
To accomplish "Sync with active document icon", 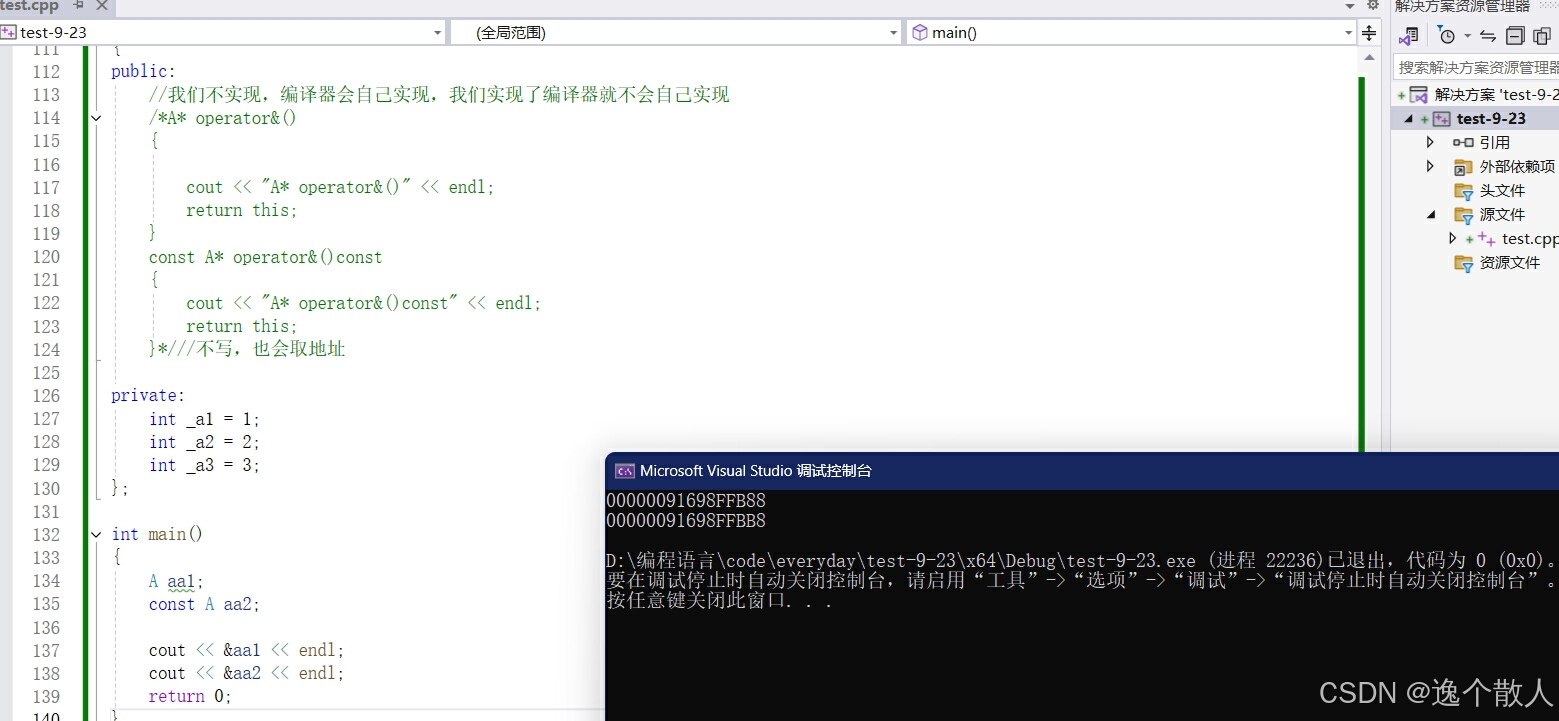I will (1488, 36).
